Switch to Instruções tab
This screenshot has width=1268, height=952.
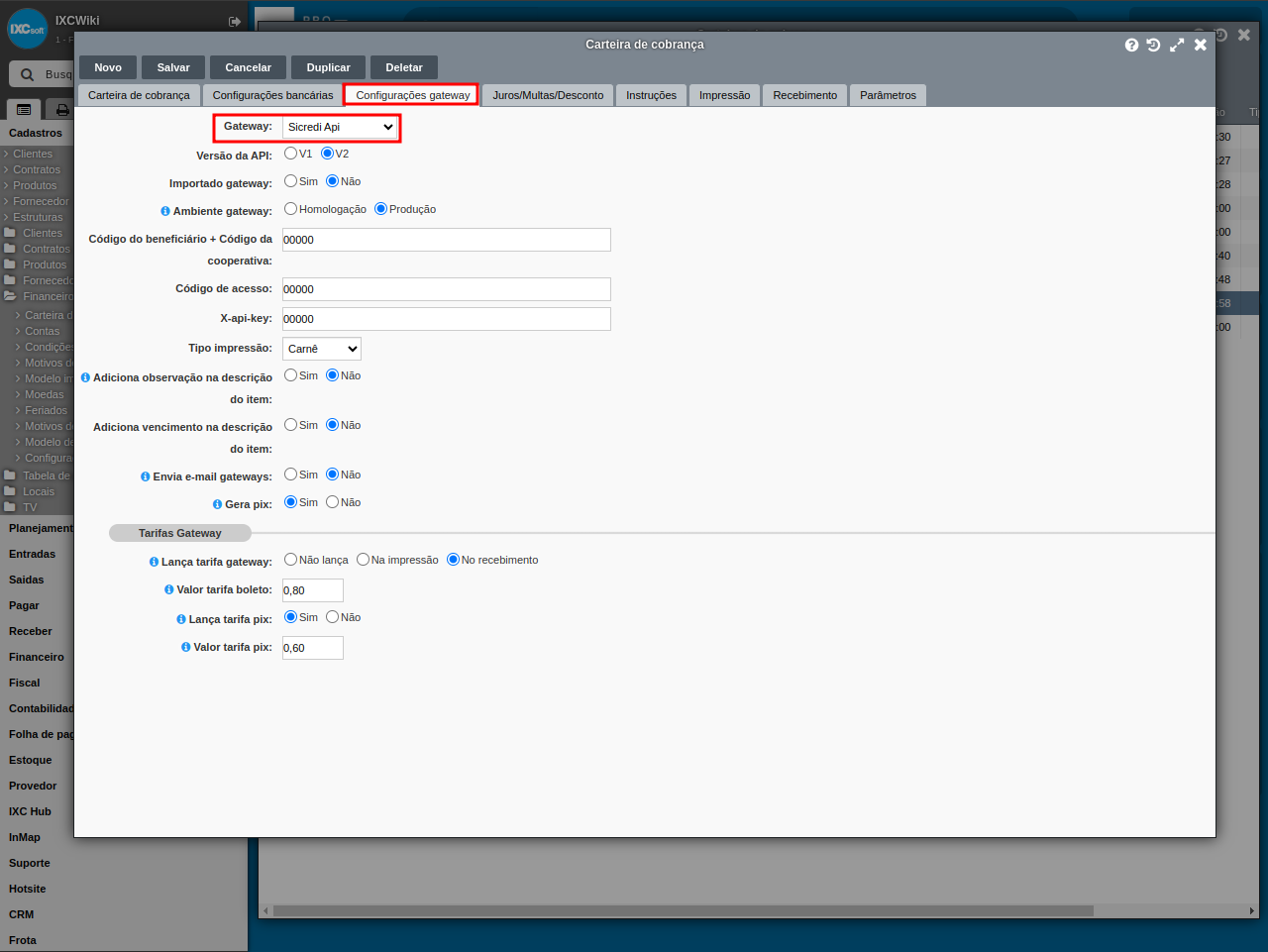[651, 95]
